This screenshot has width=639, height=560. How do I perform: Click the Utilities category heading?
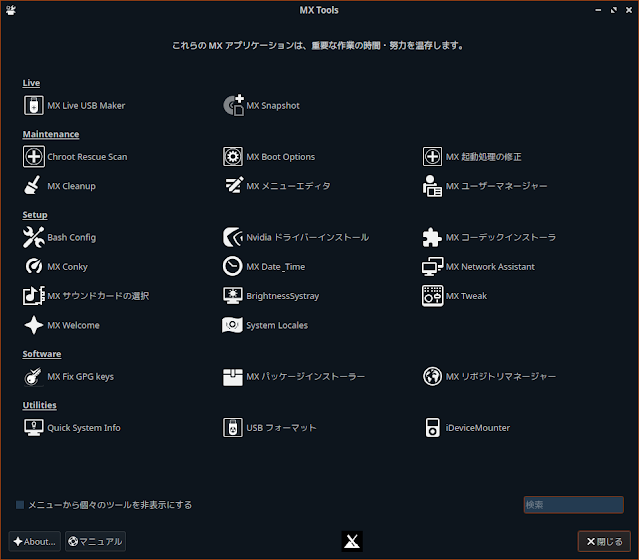[40, 405]
